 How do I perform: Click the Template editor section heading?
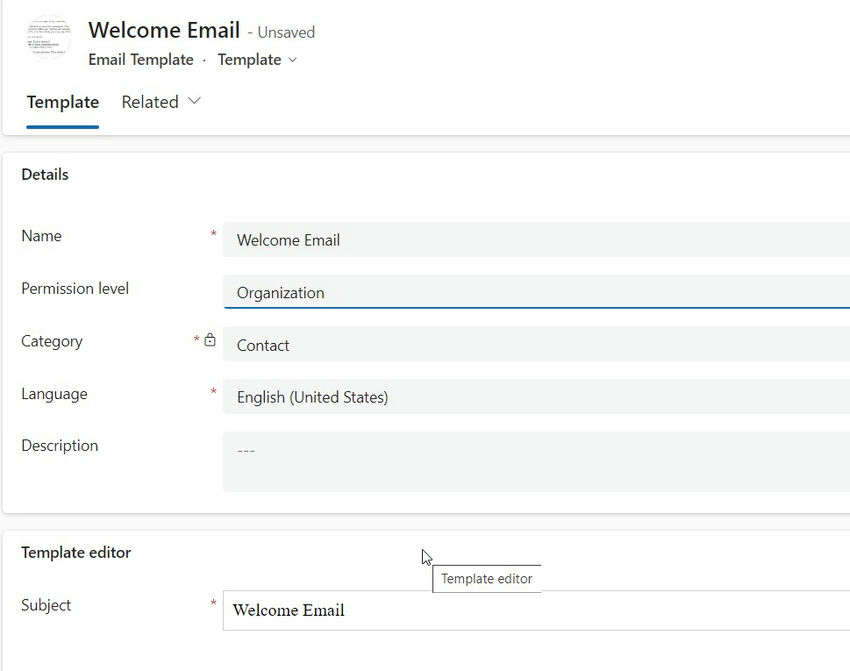tap(76, 552)
